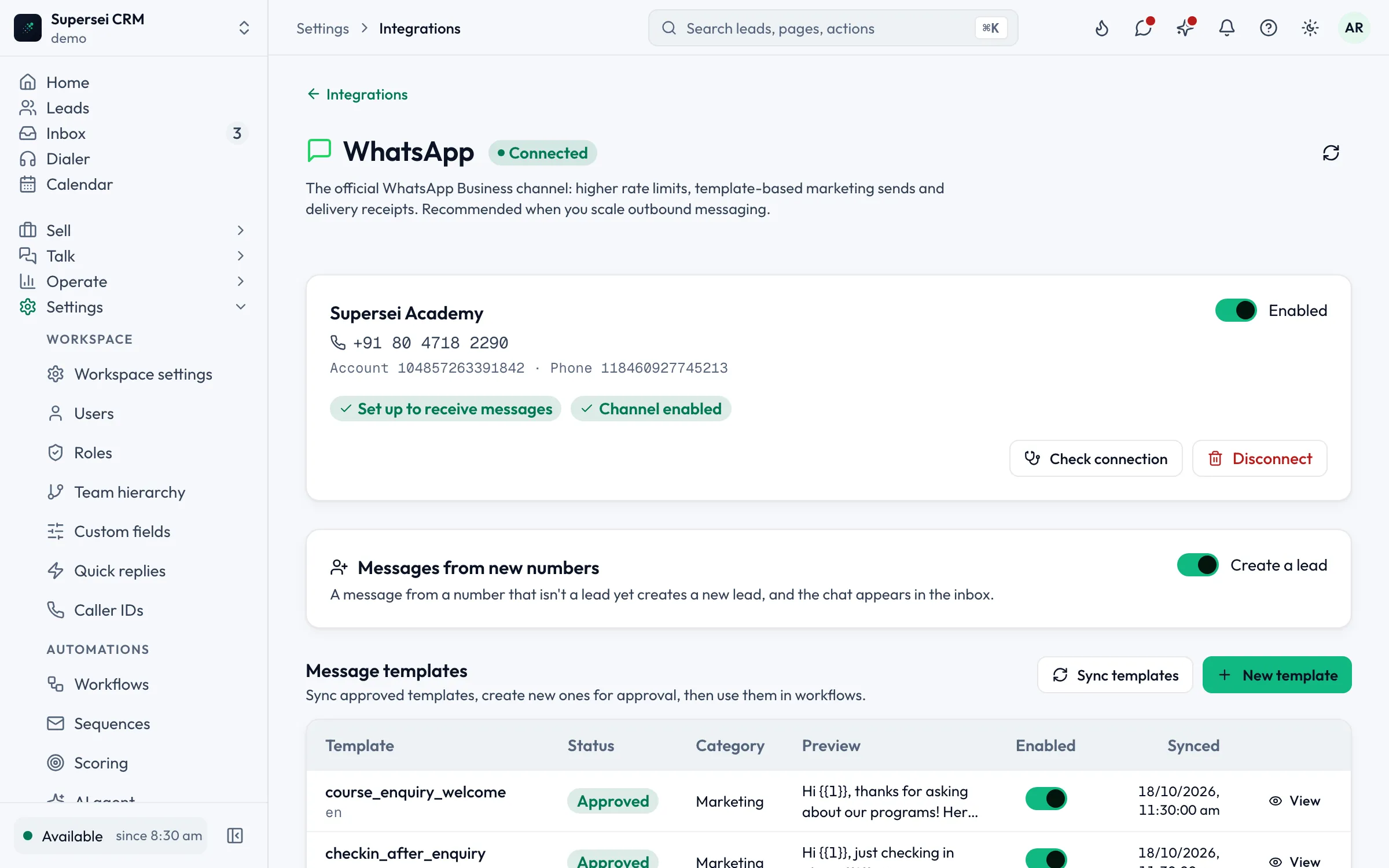The image size is (1389, 868).
Task: Go to Home in sidebar
Action: click(x=134, y=82)
